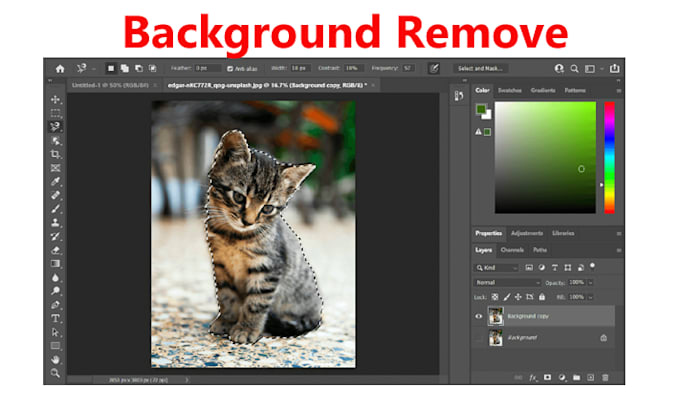Image resolution: width=680 pixels, height=411 pixels.
Task: Select the Zoom tool in toolbar
Action: [55, 373]
